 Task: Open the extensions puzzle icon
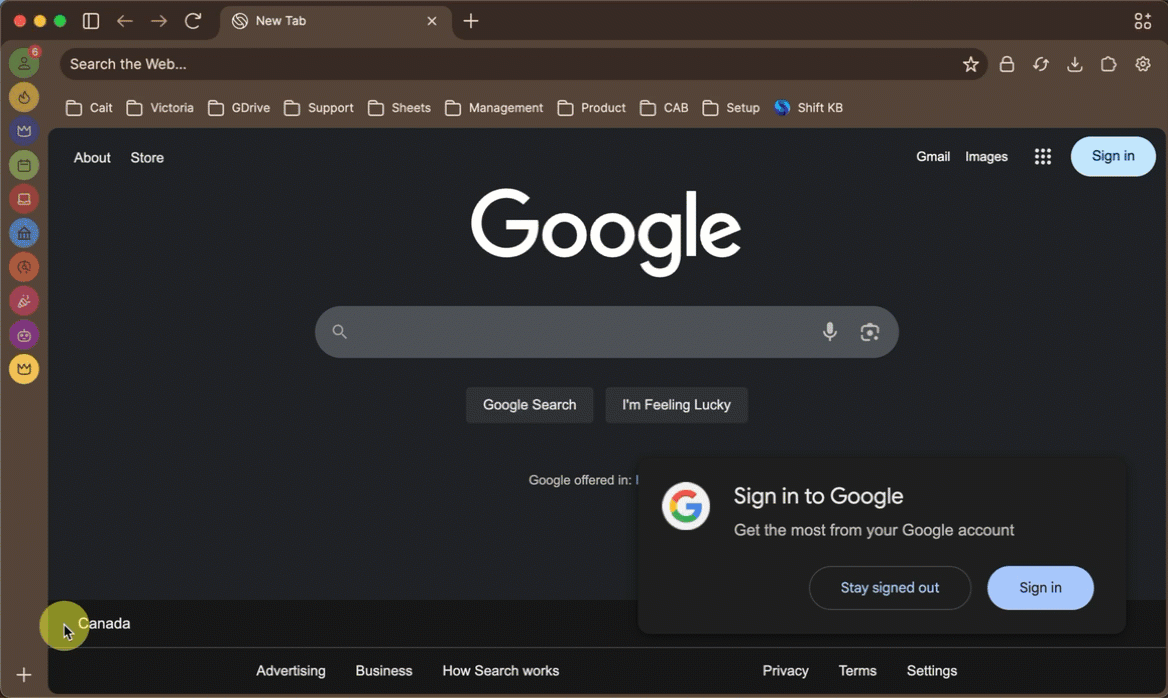click(1108, 64)
